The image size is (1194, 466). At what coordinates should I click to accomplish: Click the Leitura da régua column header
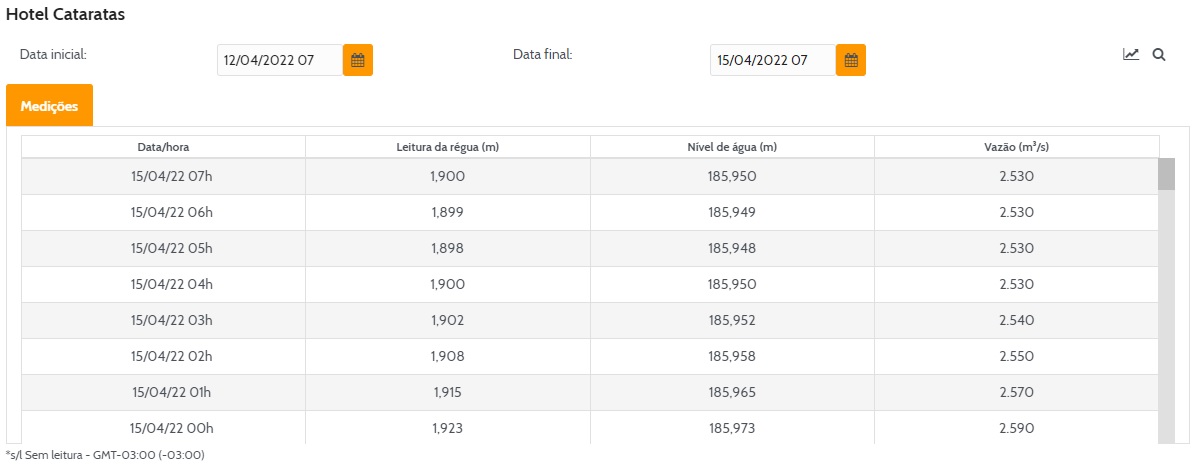[448, 147]
